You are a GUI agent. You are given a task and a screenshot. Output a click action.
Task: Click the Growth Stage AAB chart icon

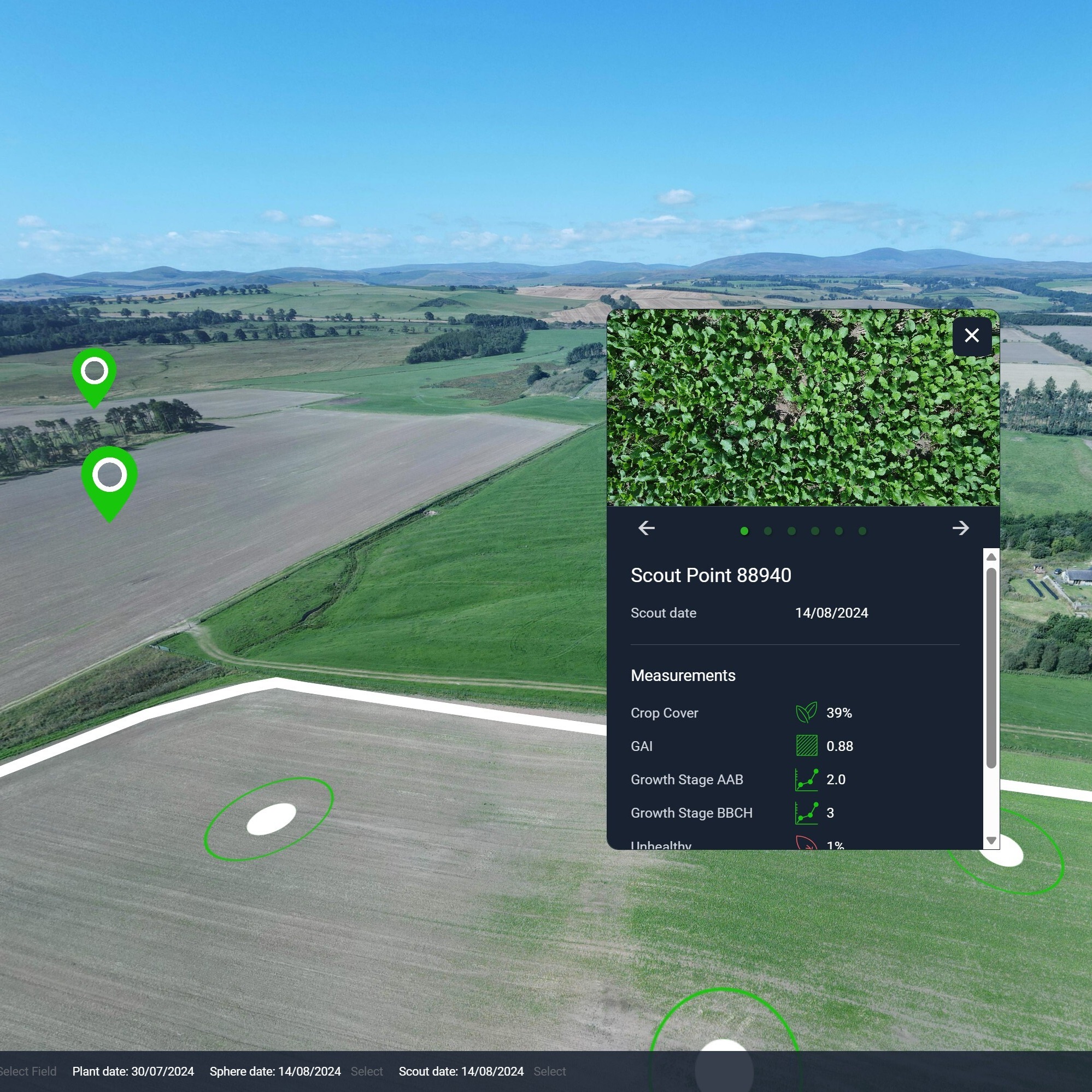[806, 779]
